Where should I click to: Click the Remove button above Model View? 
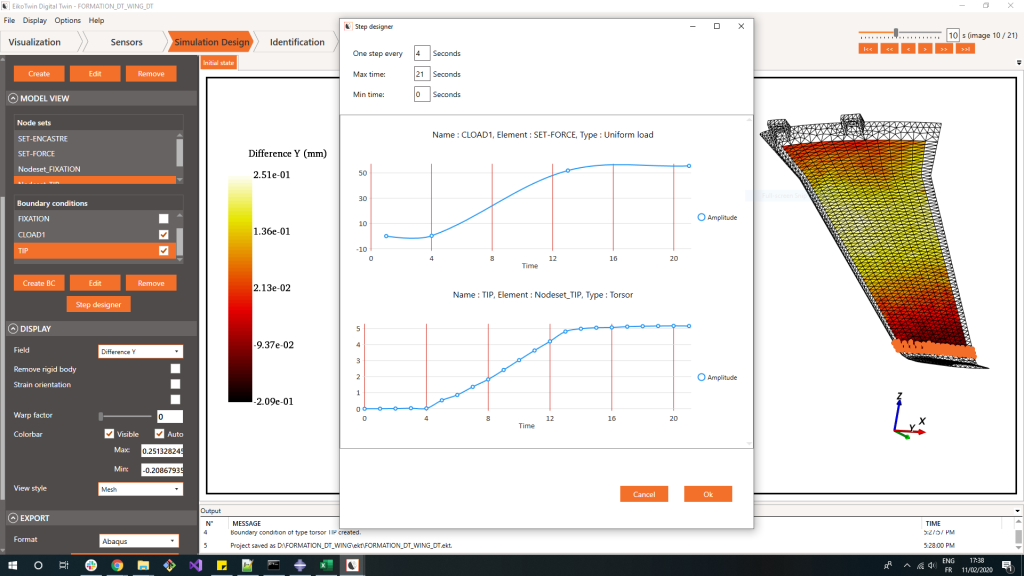[151, 74]
